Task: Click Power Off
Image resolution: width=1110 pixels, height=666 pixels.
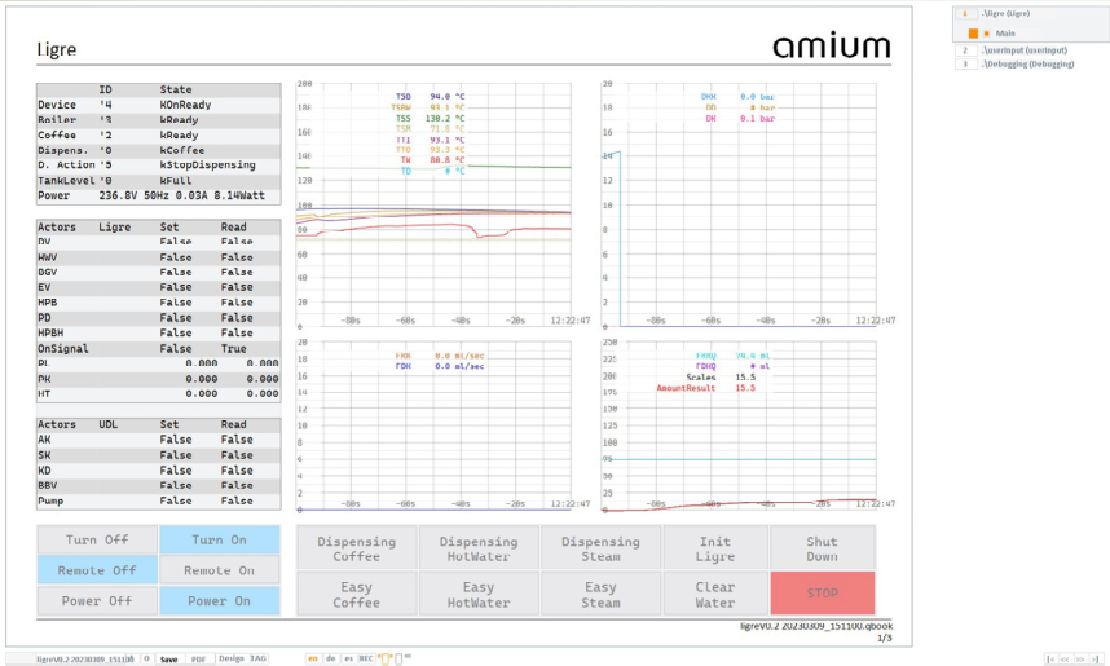Action: [x=97, y=600]
